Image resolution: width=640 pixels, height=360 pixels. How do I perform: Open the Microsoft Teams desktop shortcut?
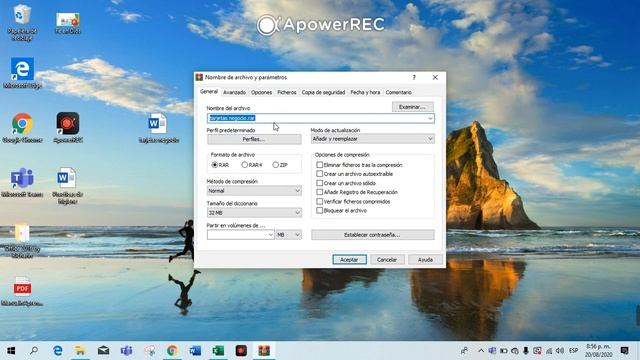tap(22, 182)
